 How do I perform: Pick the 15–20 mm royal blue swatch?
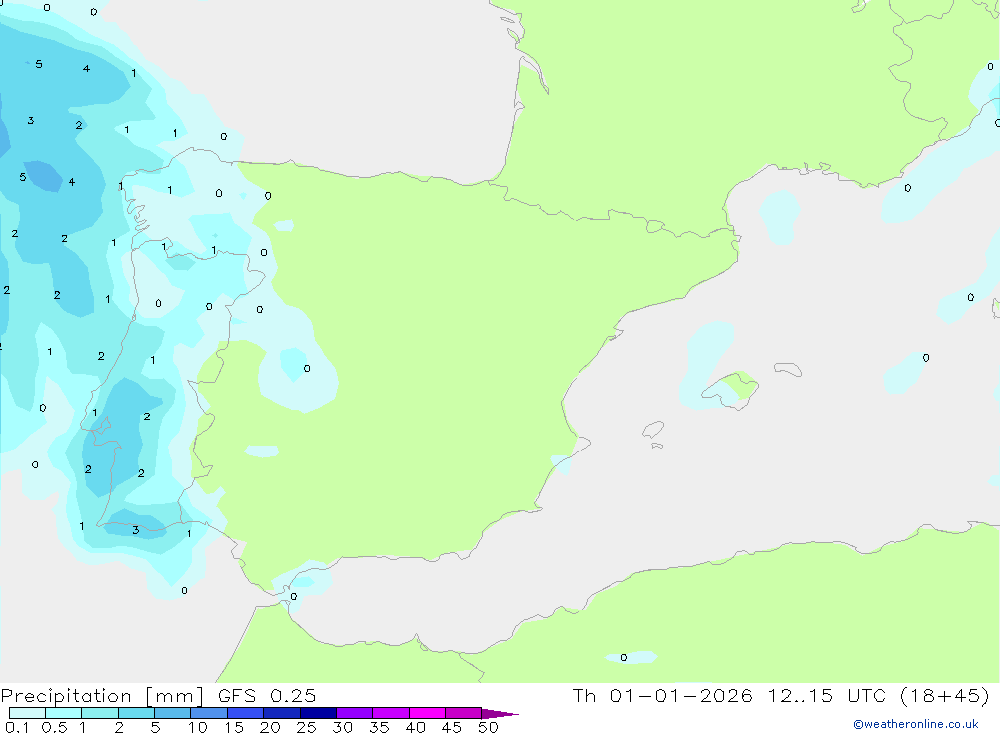pyautogui.click(x=246, y=713)
